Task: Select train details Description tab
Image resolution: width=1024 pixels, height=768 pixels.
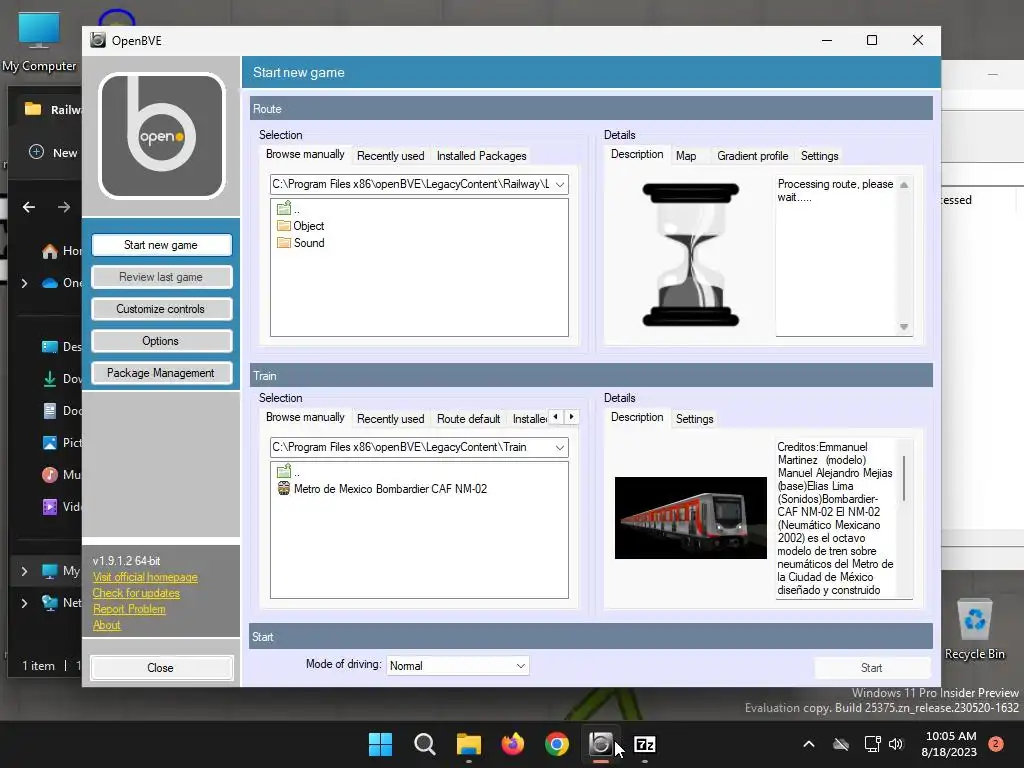Action: pyautogui.click(x=637, y=417)
